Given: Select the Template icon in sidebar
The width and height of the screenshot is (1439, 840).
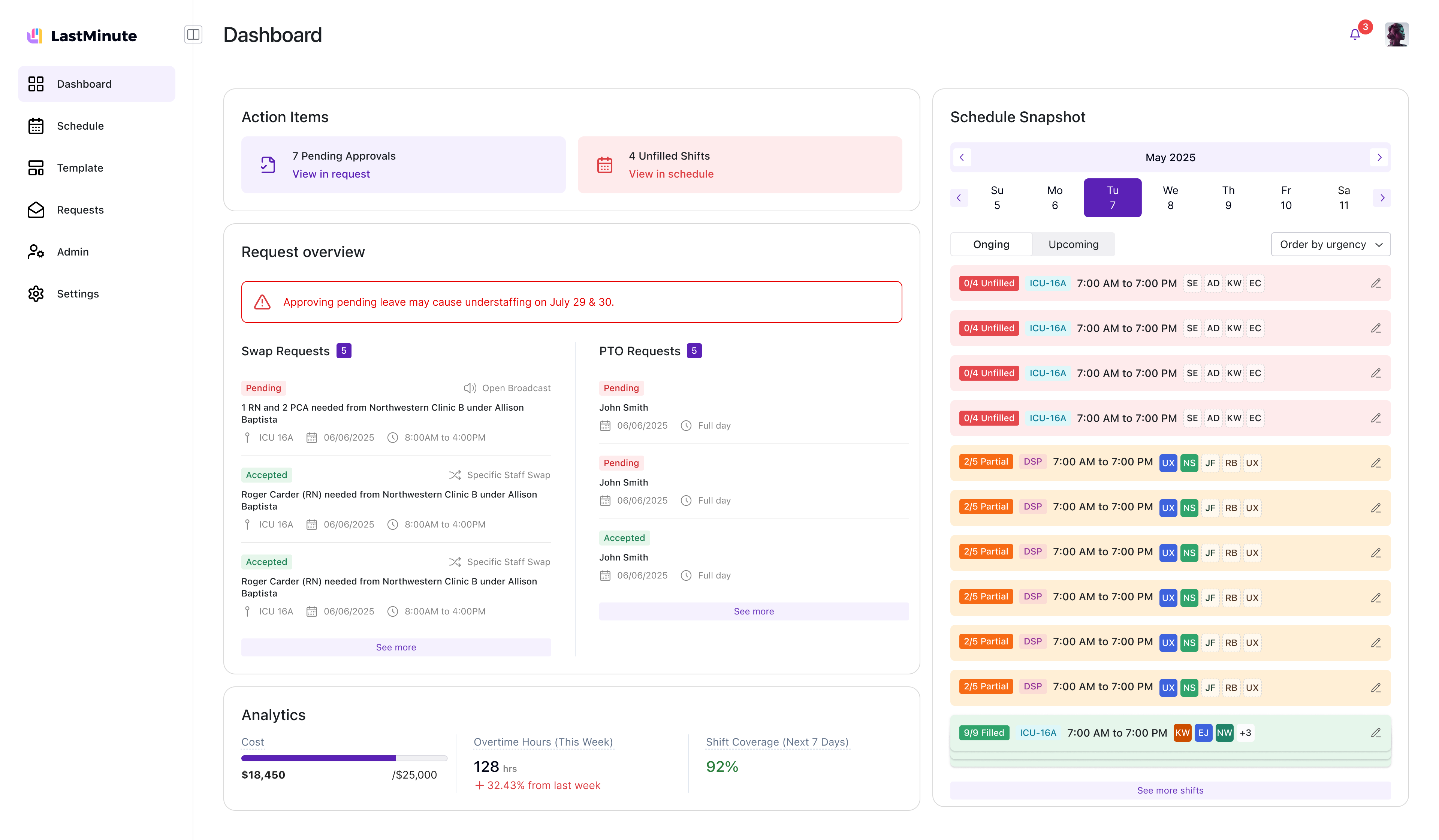Looking at the screenshot, I should tap(36, 167).
